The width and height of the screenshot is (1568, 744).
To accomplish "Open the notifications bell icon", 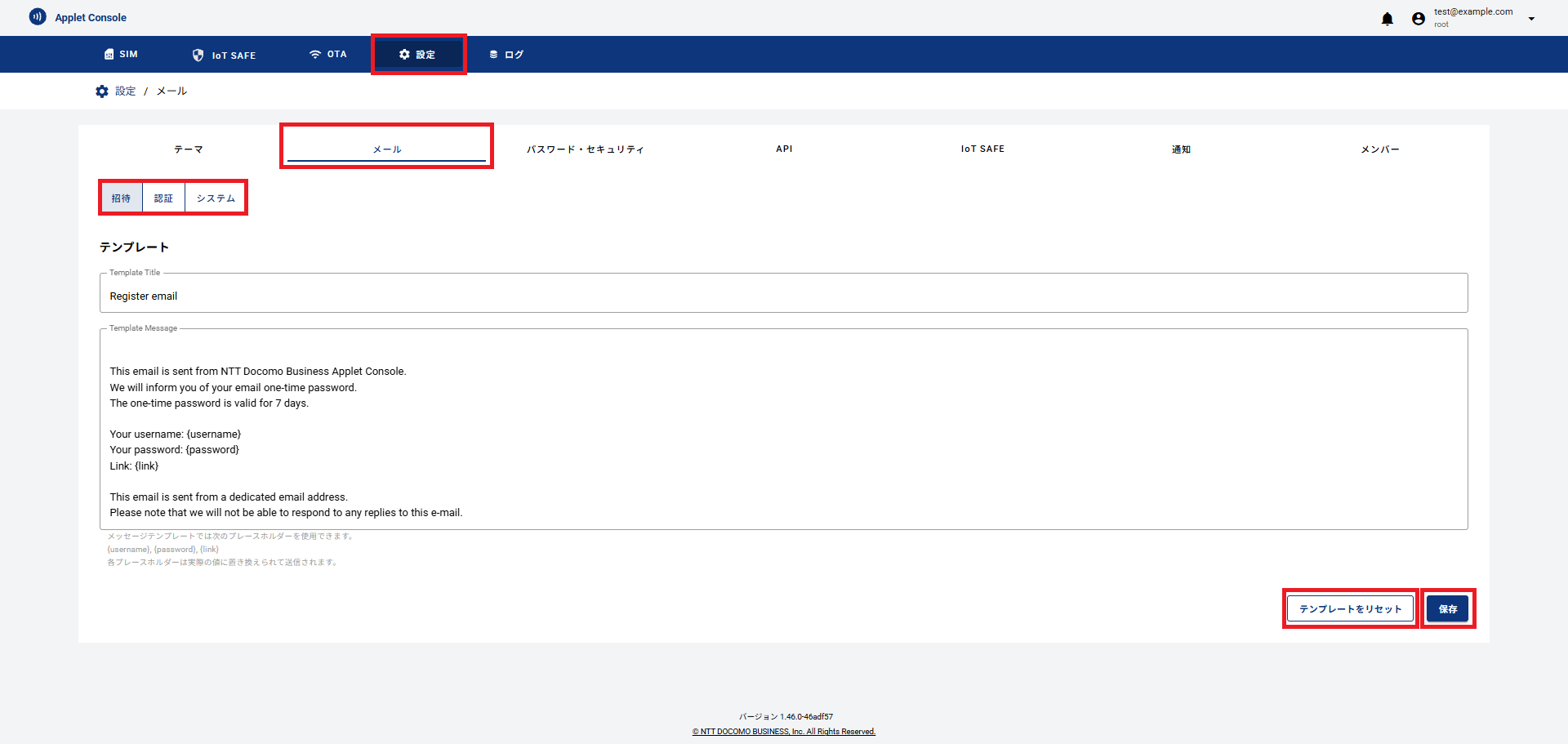I will 1387,19.
